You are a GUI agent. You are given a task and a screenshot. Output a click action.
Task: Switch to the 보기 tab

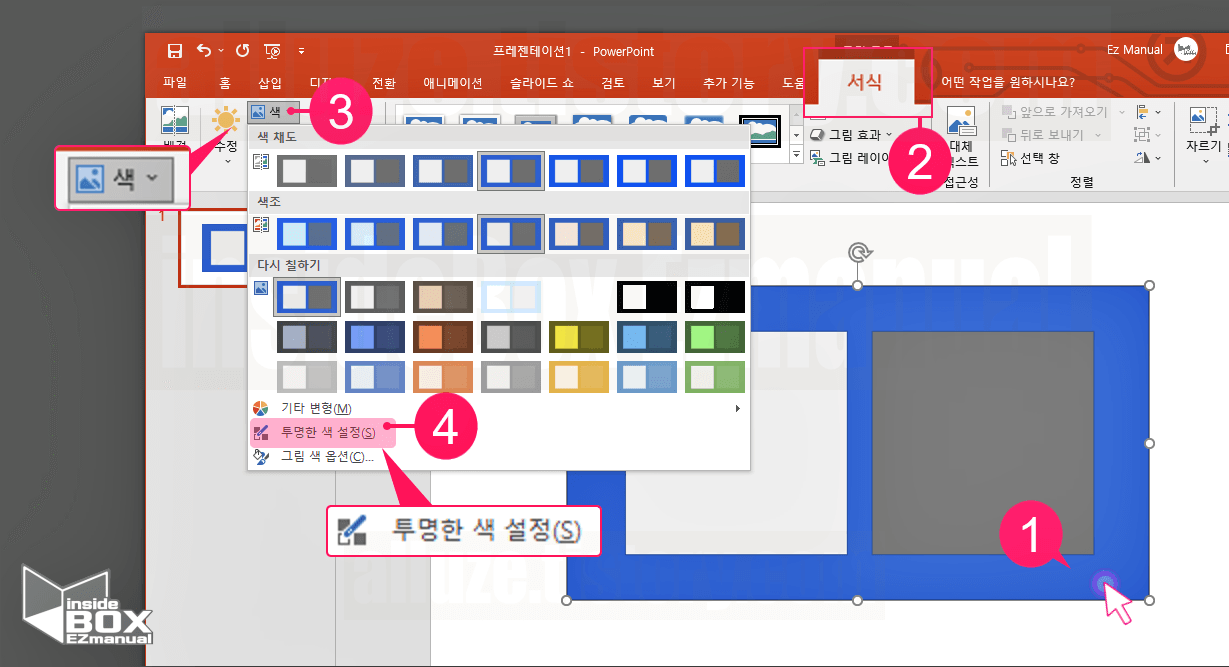663,83
